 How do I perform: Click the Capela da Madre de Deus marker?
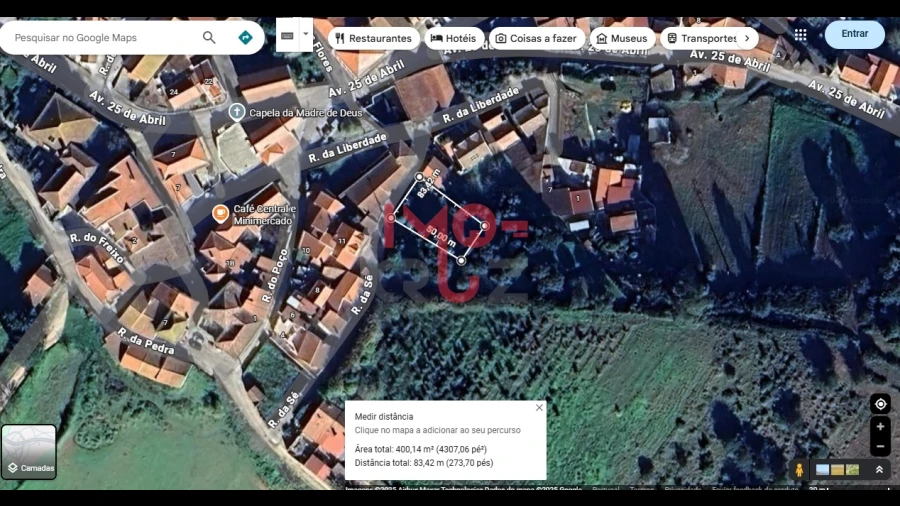pos(236,112)
